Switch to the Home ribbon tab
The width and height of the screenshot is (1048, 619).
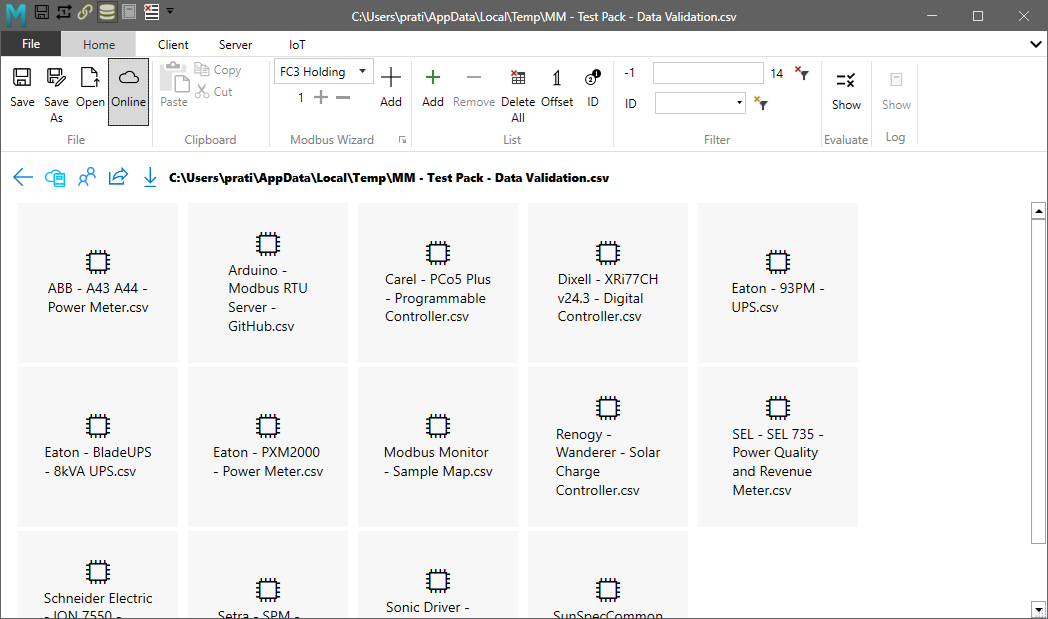coord(99,45)
